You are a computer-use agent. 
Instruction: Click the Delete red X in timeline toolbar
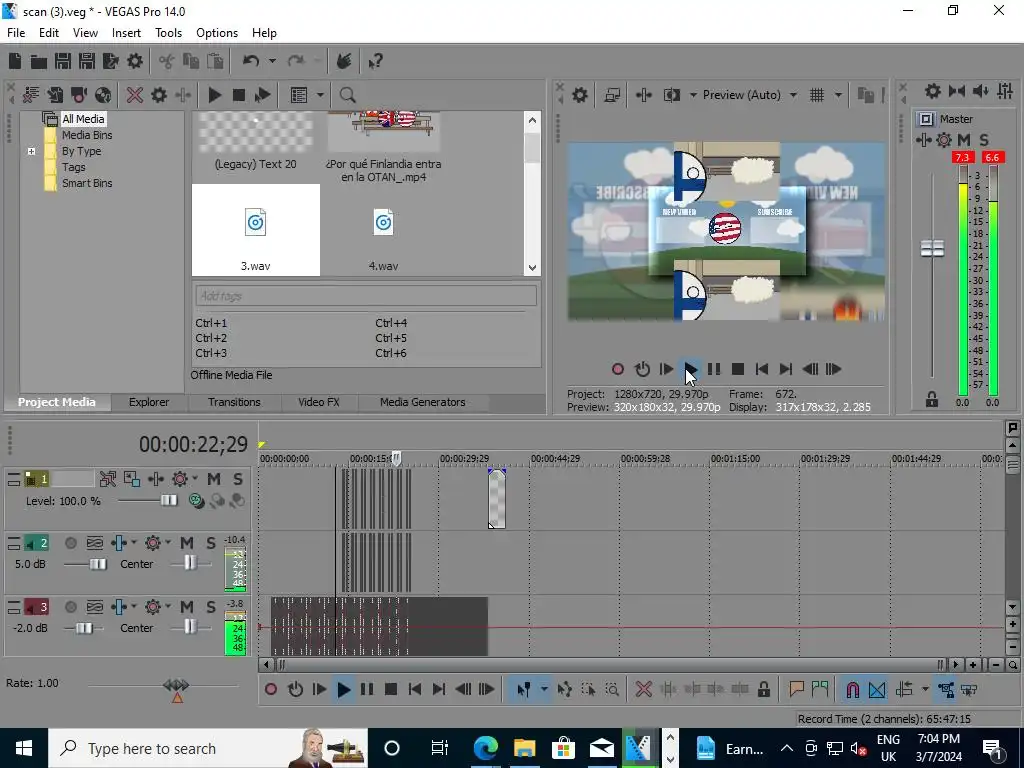644,689
